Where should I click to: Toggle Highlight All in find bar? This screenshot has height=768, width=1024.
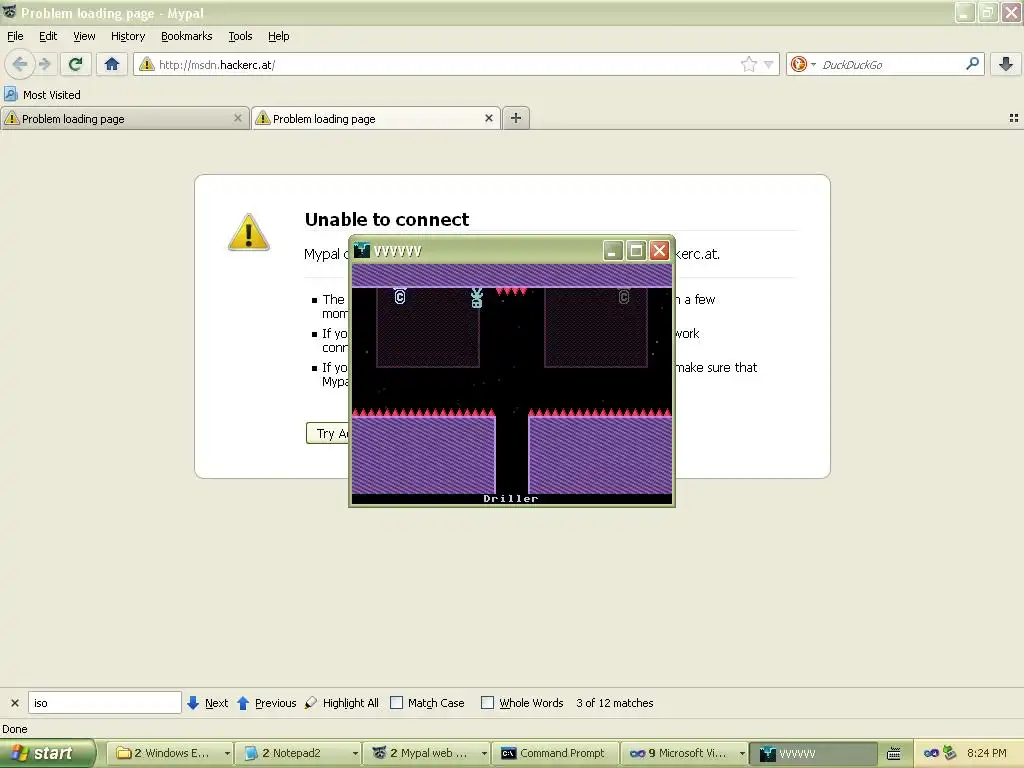pyautogui.click(x=342, y=703)
